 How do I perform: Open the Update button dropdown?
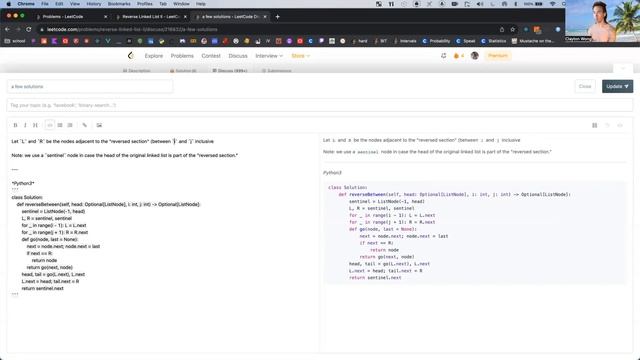[x=617, y=87]
